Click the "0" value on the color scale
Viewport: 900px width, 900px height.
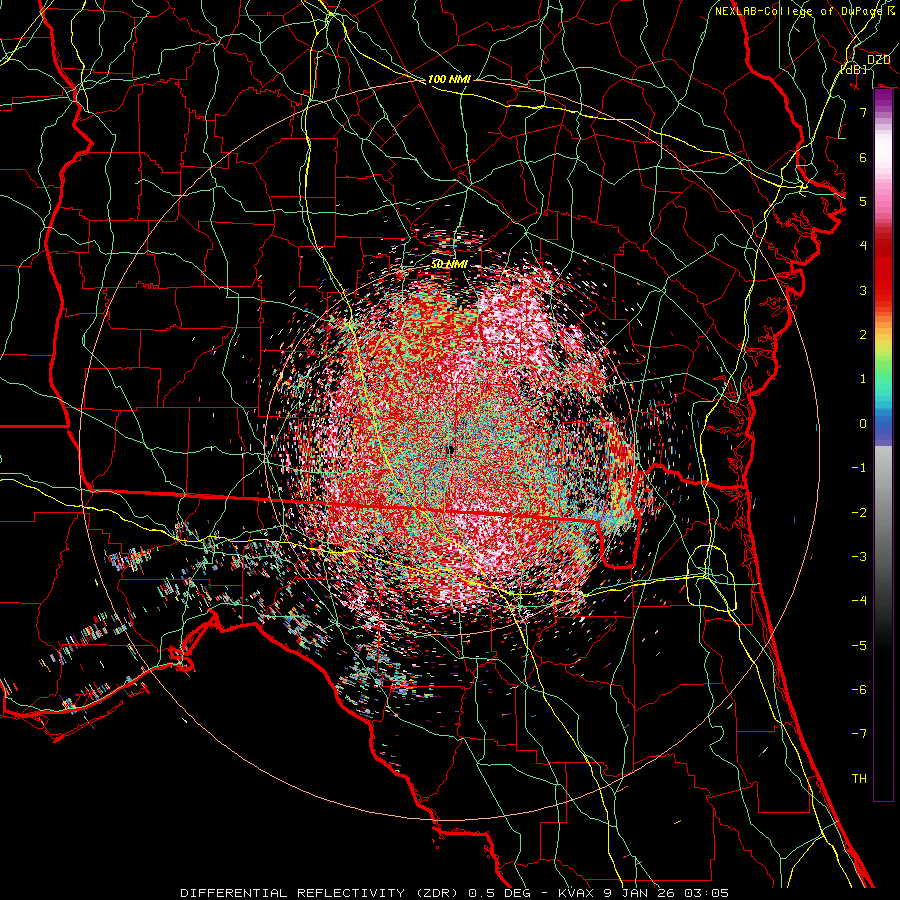(x=863, y=424)
